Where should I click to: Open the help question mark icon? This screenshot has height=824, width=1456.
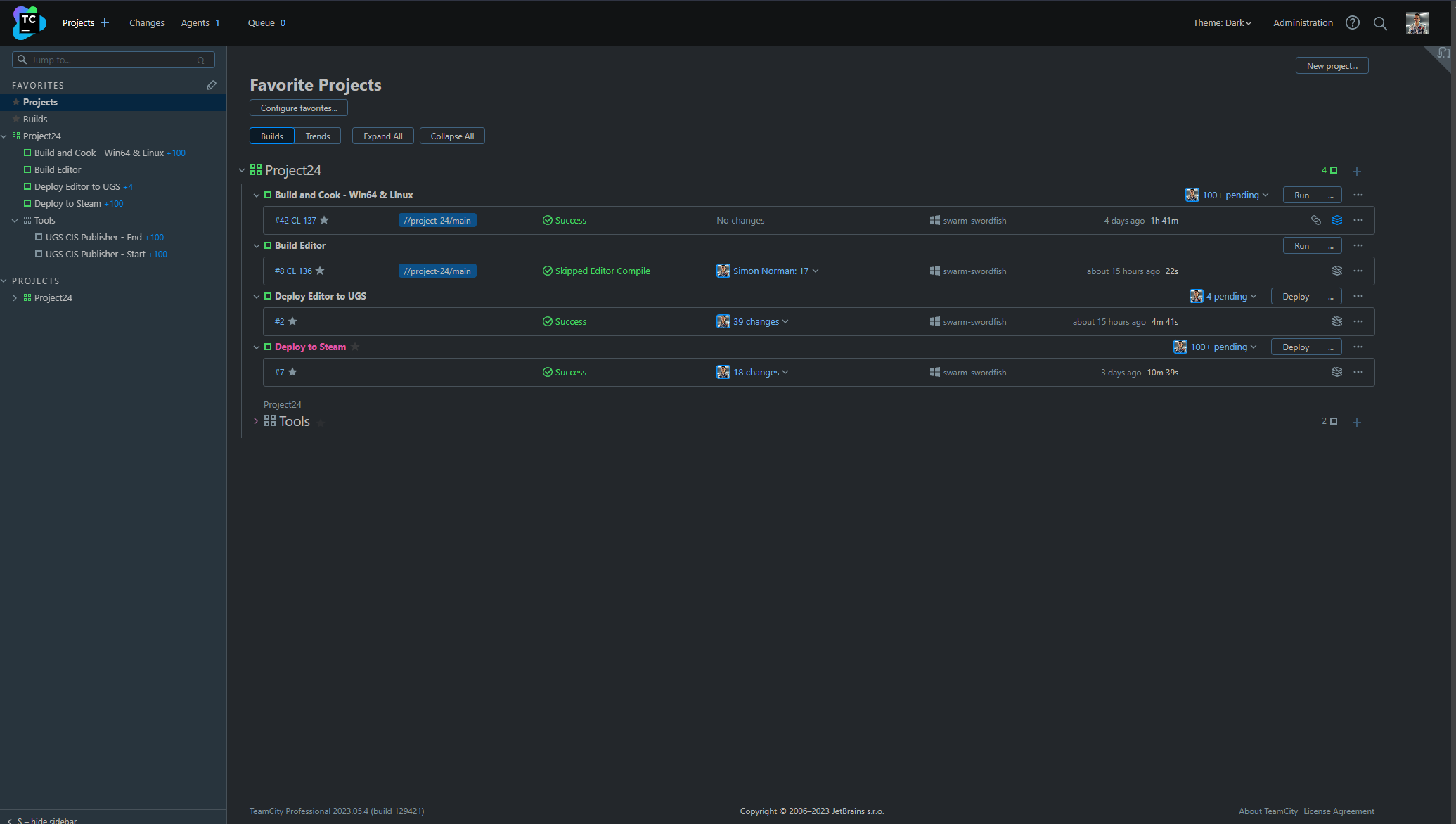pos(1352,22)
